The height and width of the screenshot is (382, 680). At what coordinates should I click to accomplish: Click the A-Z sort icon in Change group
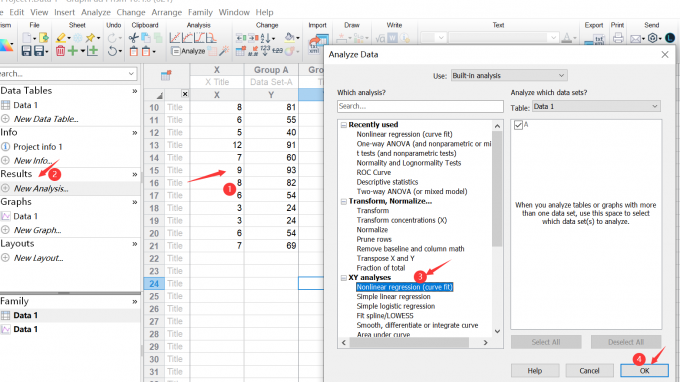click(266, 38)
